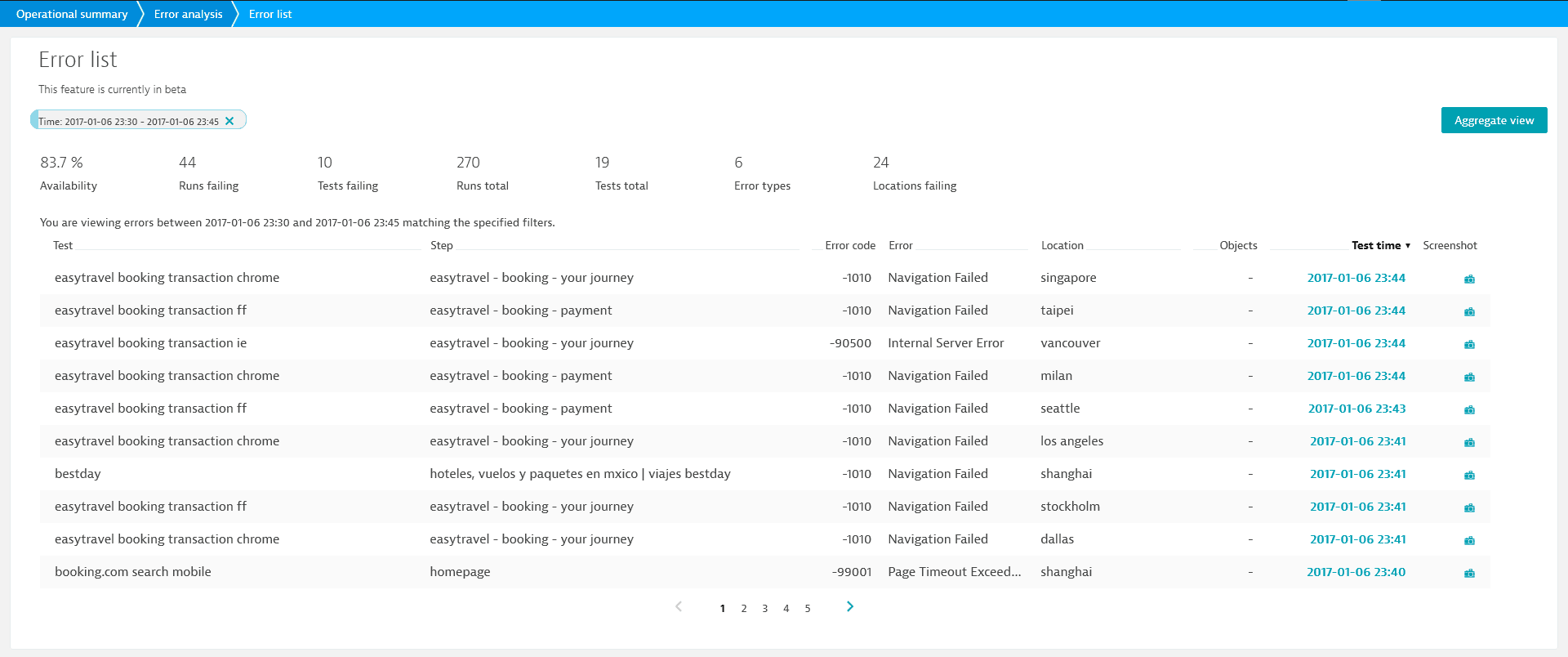Sort by Error code column header
This screenshot has width=1568, height=657.
(850, 245)
